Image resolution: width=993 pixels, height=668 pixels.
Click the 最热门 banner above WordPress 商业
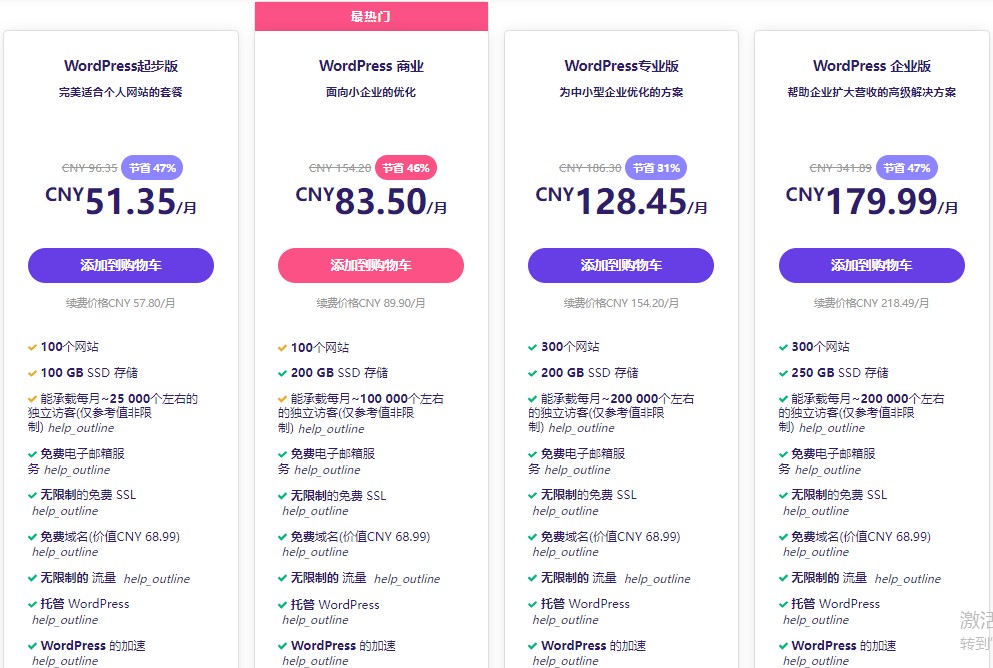(371, 16)
